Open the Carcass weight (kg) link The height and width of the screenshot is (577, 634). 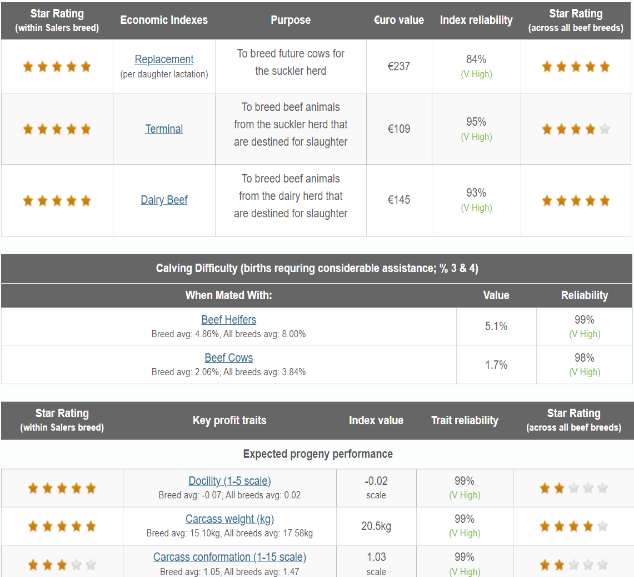[x=230, y=519]
